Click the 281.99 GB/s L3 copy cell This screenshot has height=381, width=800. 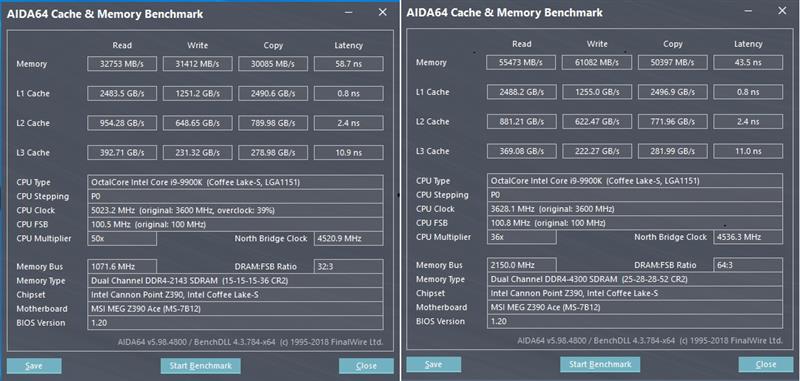[672, 151]
